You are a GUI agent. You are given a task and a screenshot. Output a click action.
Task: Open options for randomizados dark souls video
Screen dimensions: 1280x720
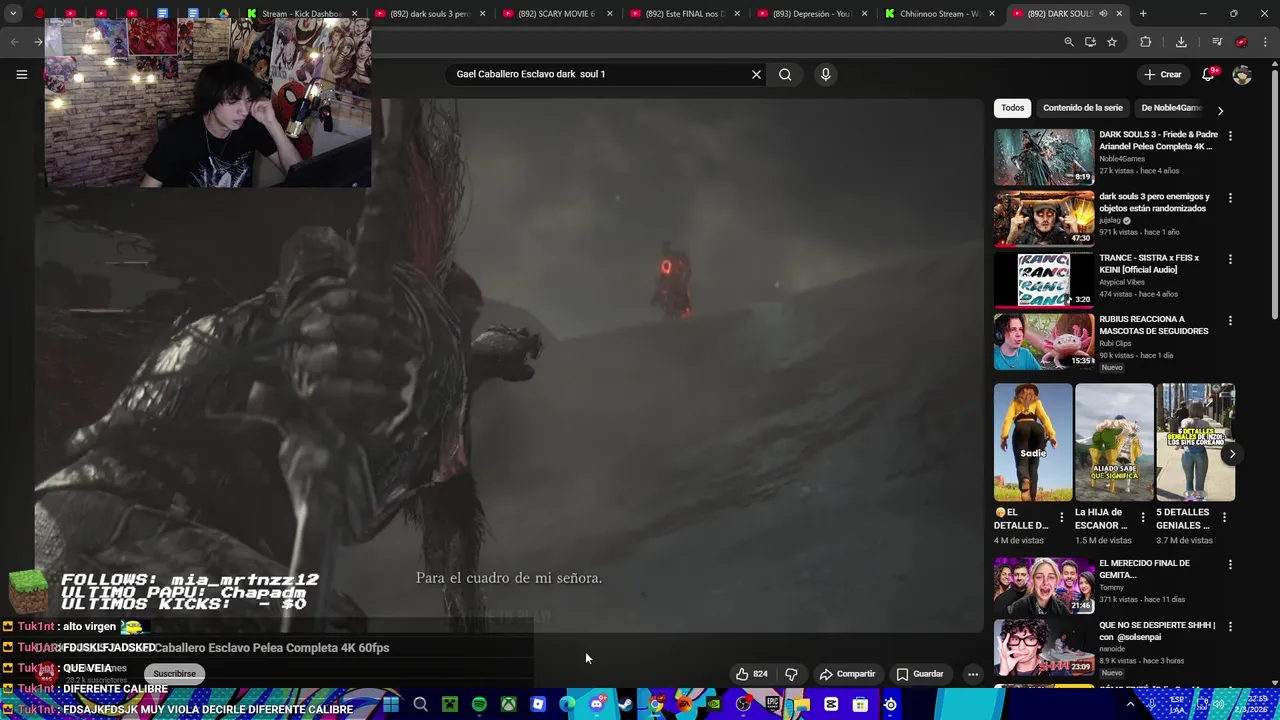point(1230,198)
